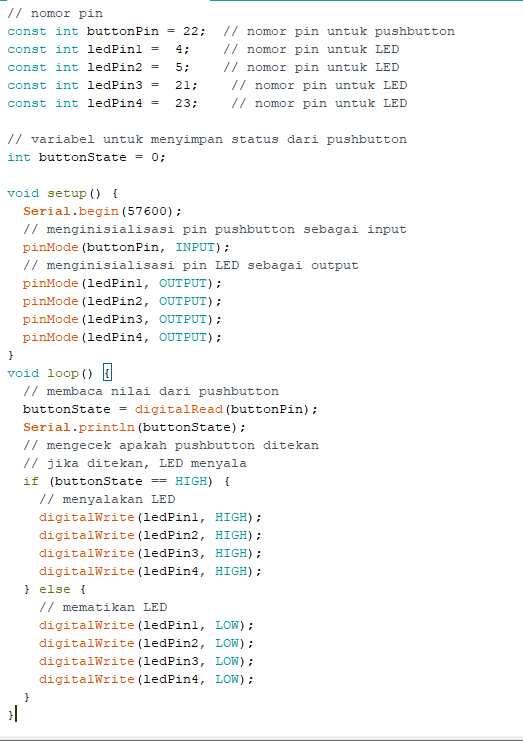Image resolution: width=523 pixels, height=741 pixels.
Task: Click the pinMode(ledPin4, OUTPUT) statement
Action: (x=122, y=337)
